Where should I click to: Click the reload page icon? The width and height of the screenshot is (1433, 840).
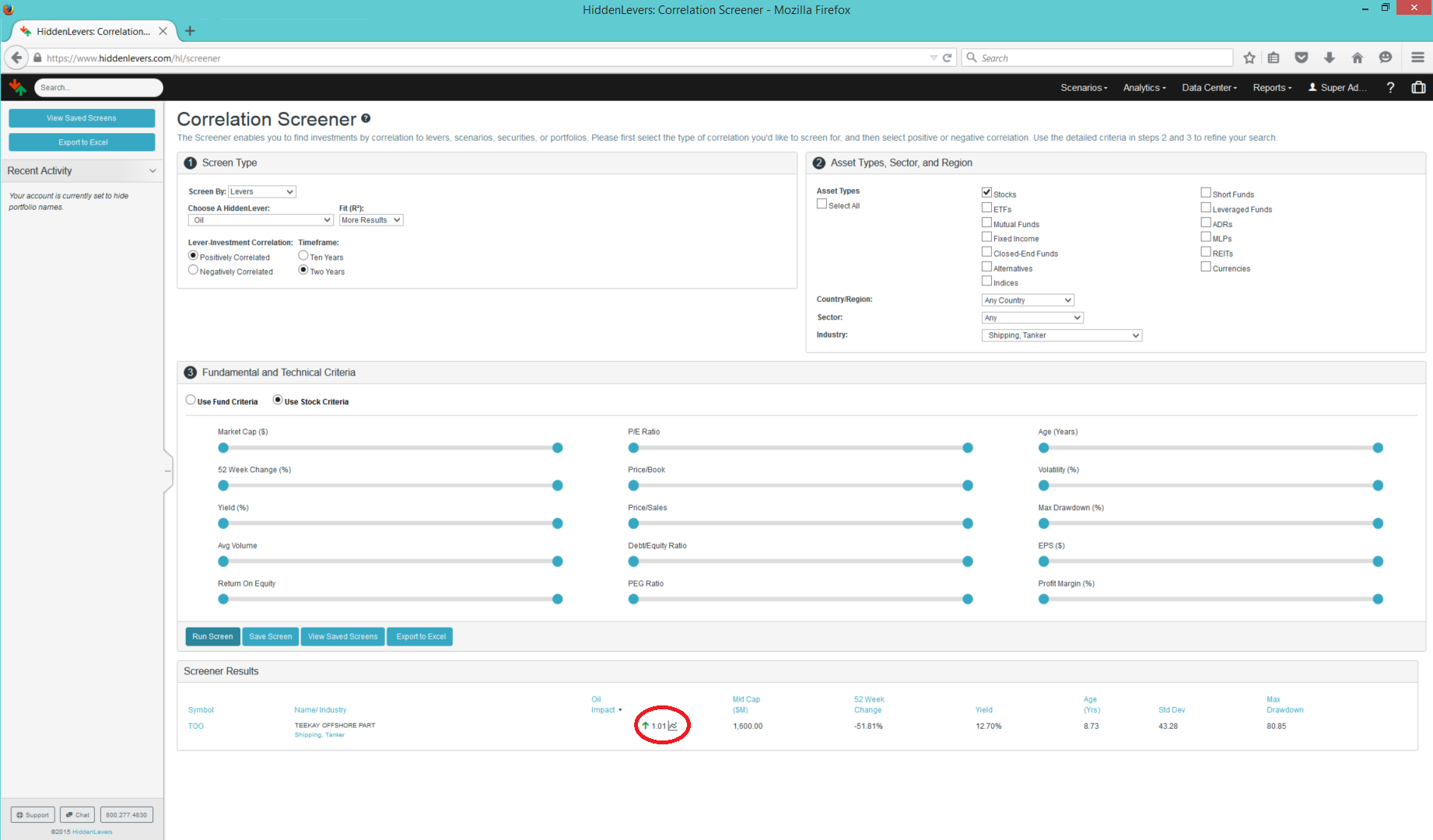947,58
